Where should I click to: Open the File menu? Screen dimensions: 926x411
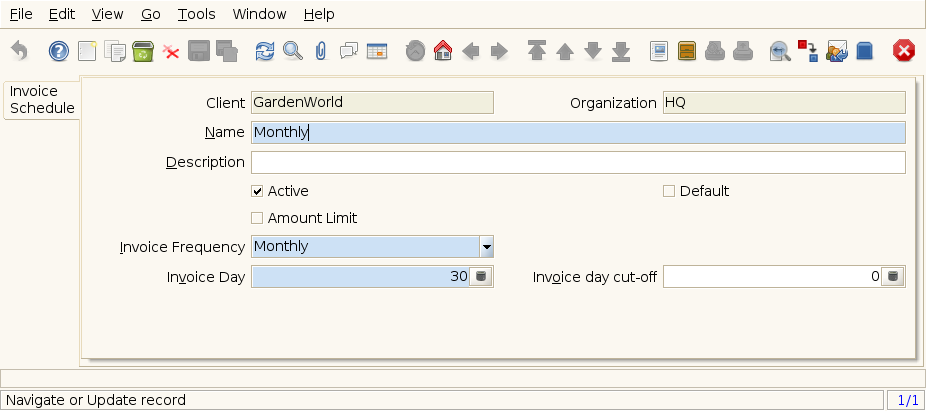pyautogui.click(x=20, y=15)
